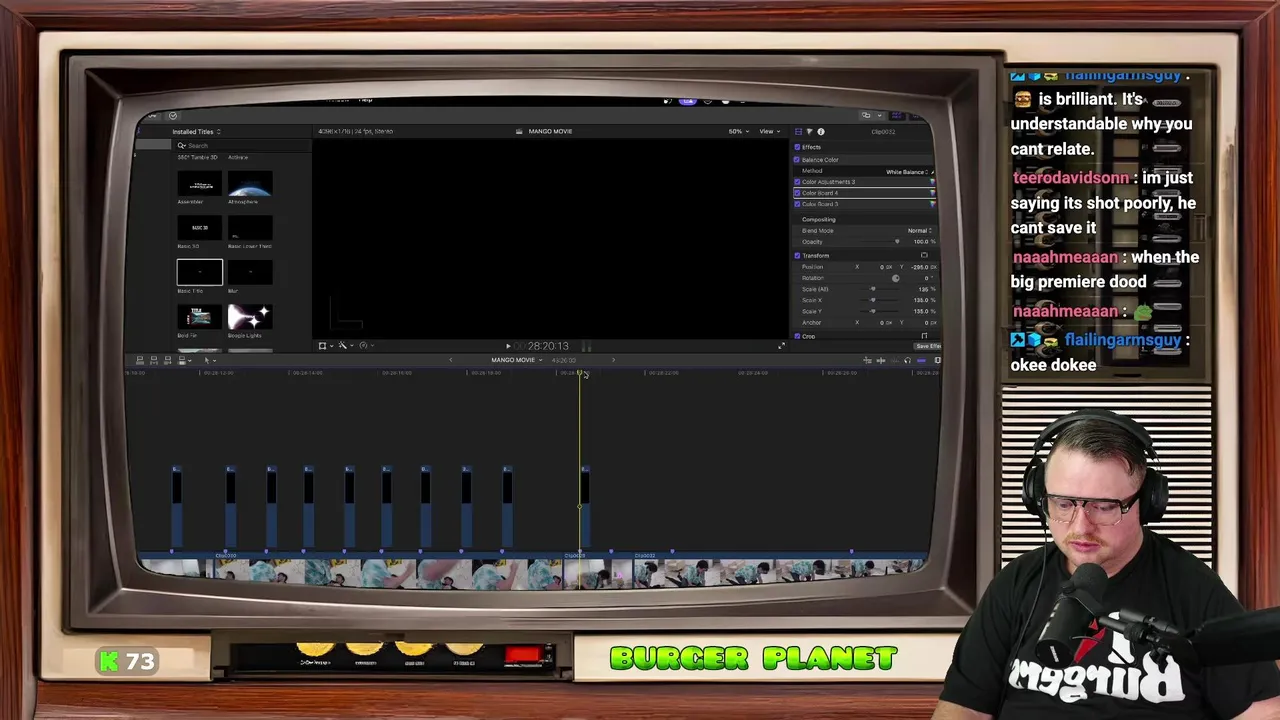Open color controls for Color Adjustments 3
This screenshot has height=720, width=1280.
click(x=932, y=182)
